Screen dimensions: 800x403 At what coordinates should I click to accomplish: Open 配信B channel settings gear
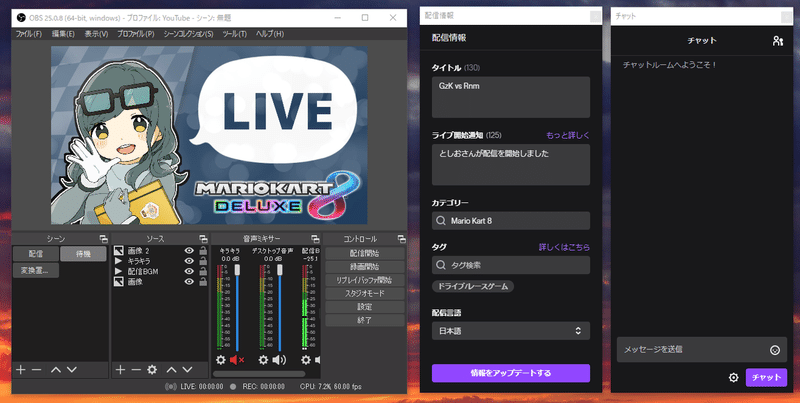tap(306, 360)
